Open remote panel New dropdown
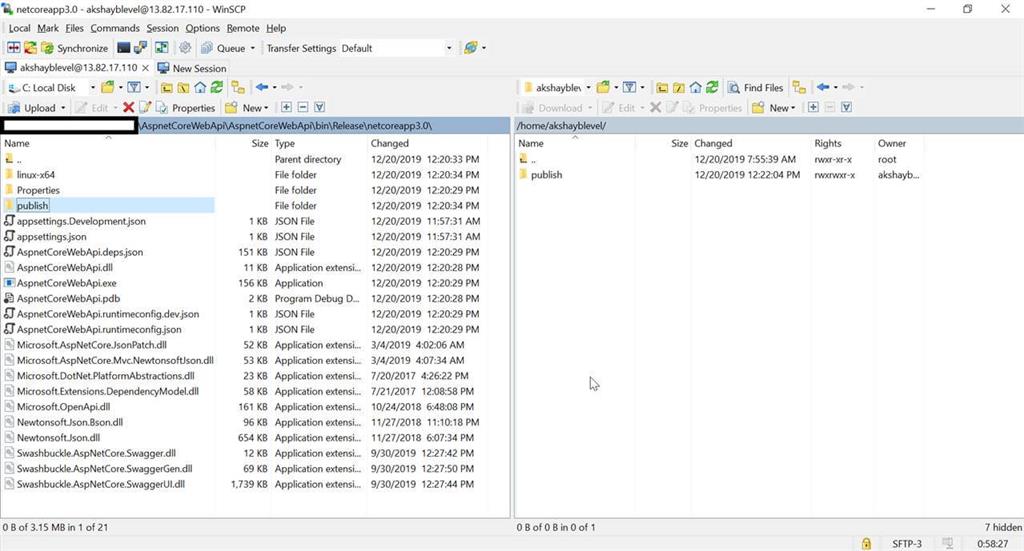1024x551 pixels. (x=774, y=108)
